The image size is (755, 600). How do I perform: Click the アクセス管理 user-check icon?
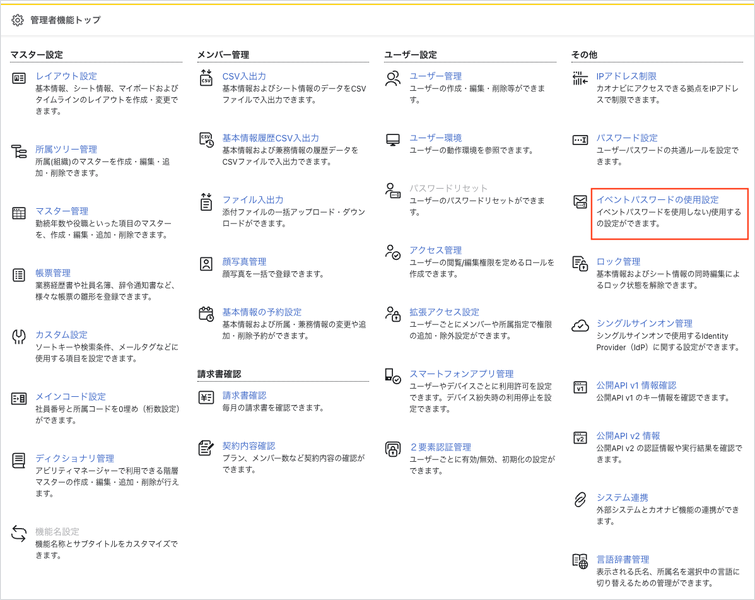click(393, 252)
